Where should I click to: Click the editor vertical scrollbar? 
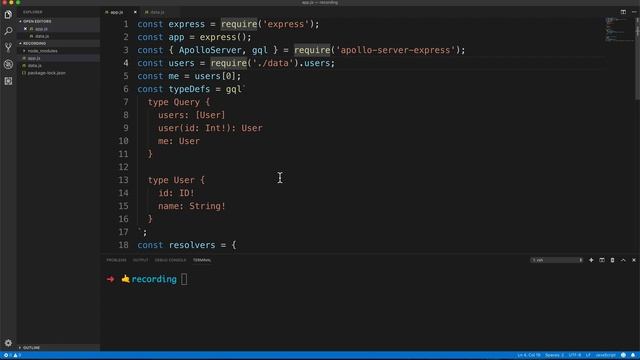637,58
